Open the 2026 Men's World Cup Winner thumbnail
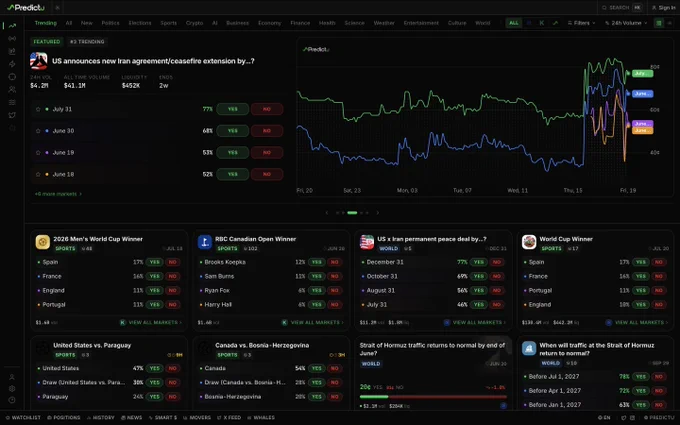 pos(42,242)
